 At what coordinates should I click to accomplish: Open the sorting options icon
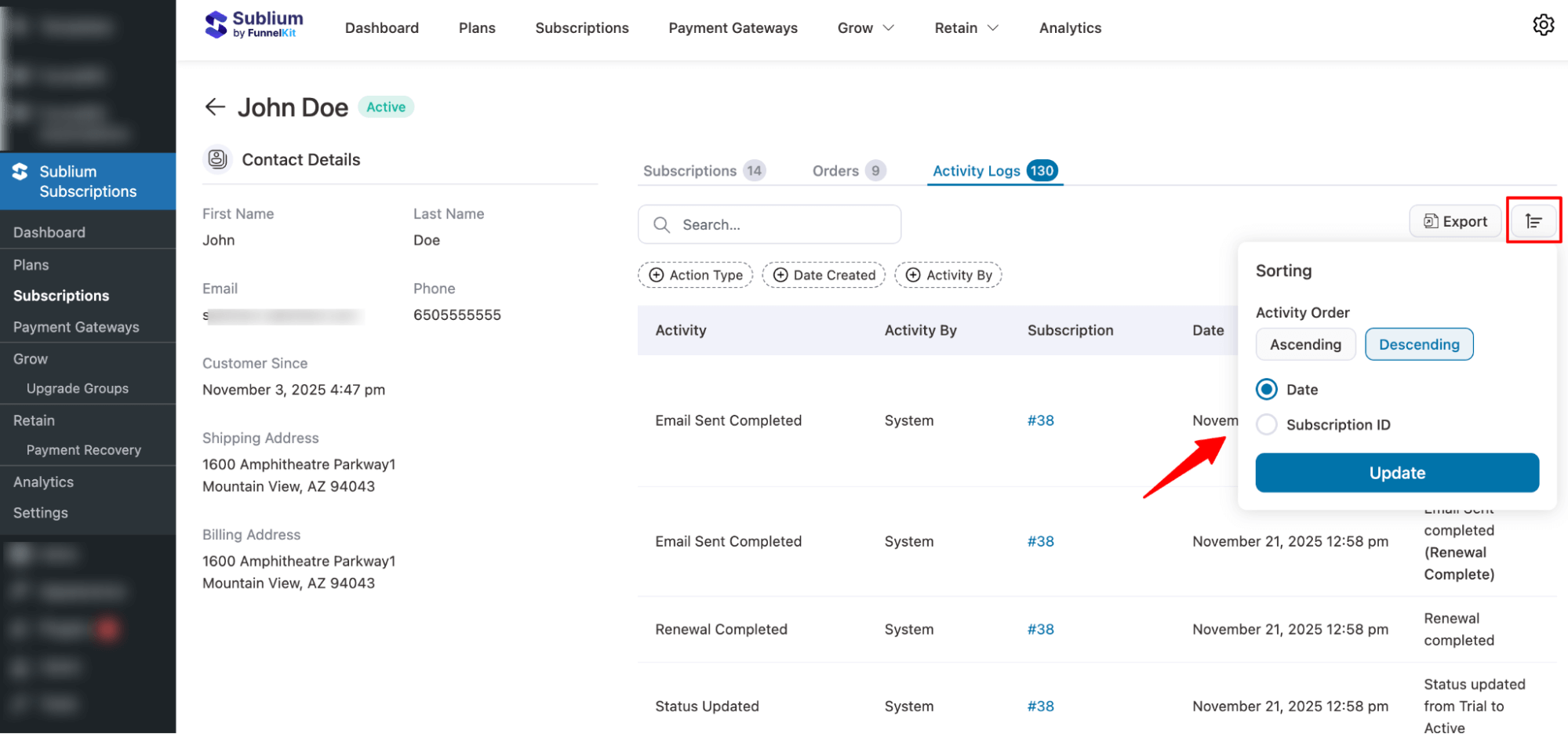tap(1533, 220)
